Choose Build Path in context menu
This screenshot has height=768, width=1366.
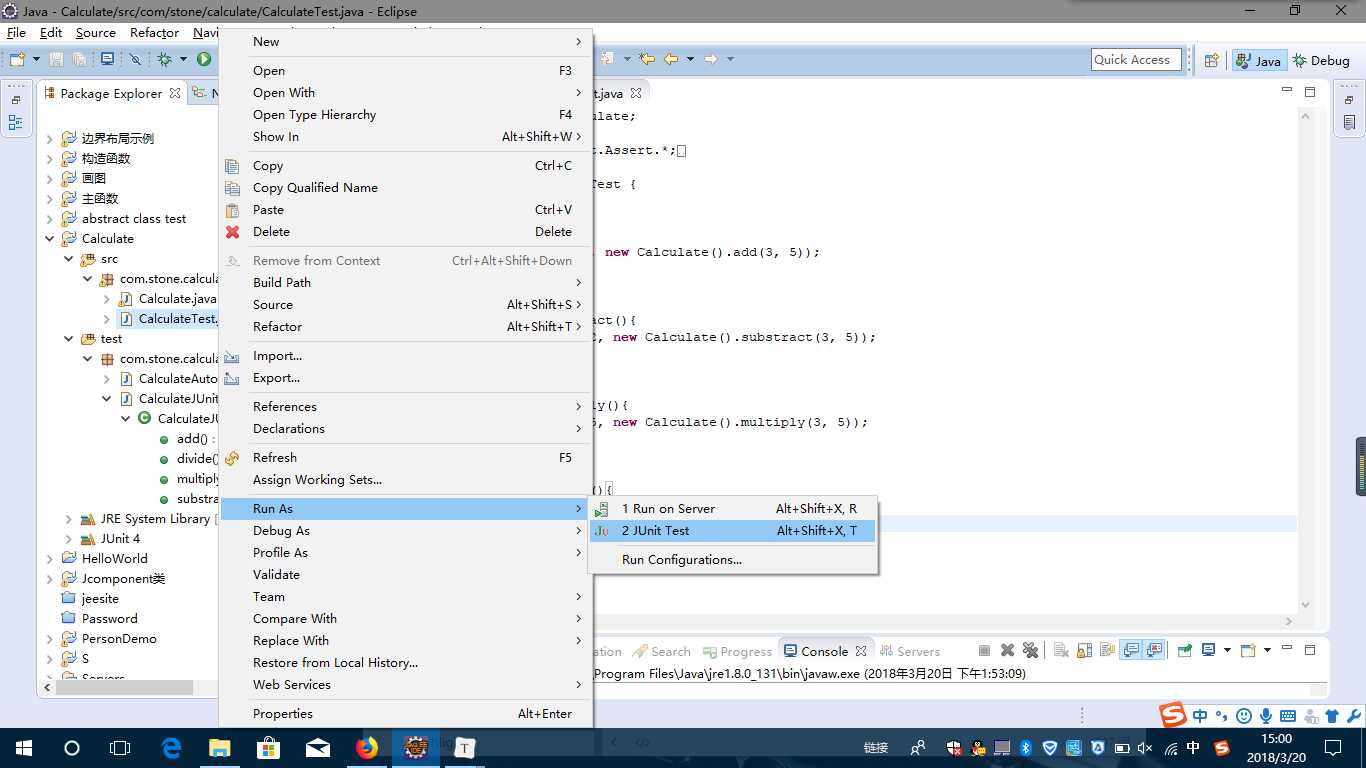coord(406,283)
